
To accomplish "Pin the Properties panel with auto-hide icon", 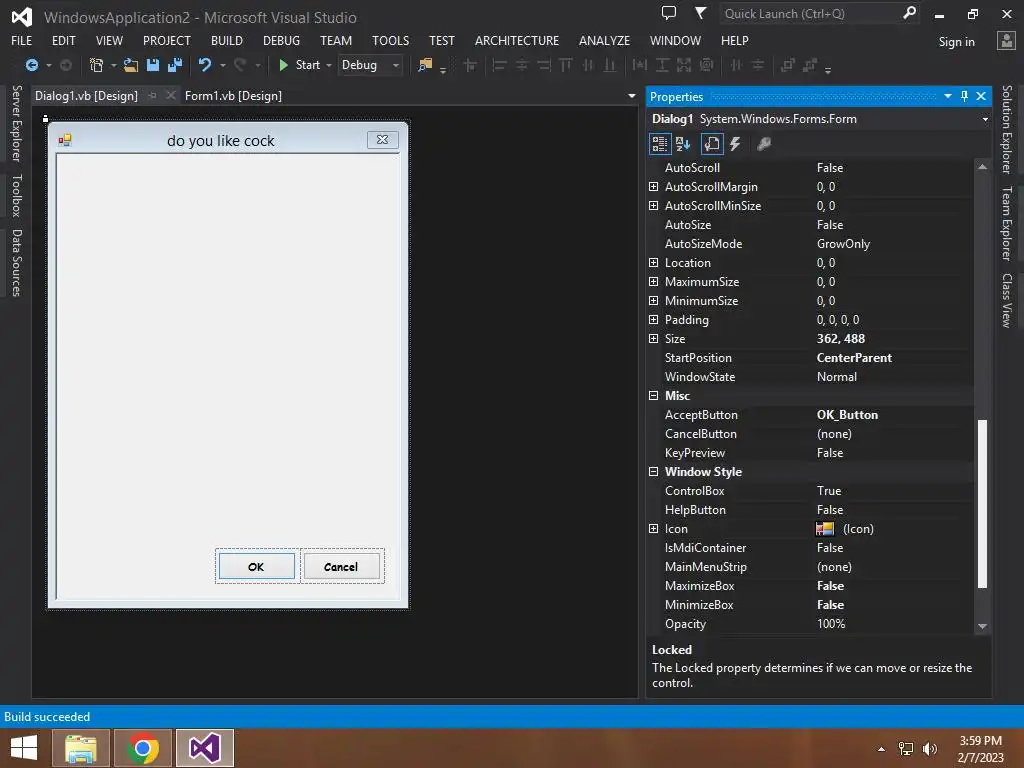I will [965, 96].
